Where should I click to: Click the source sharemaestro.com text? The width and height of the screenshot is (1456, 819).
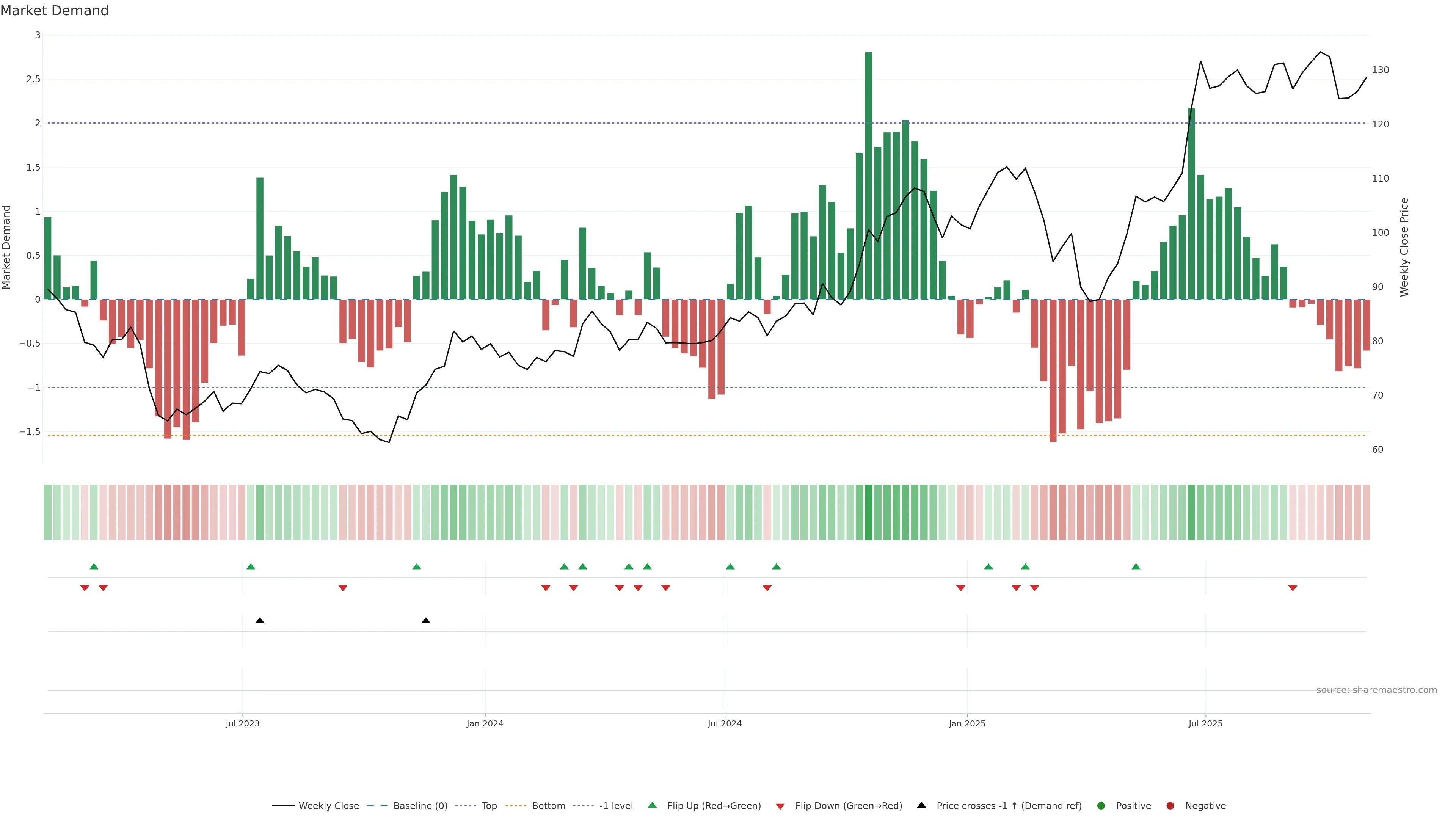(x=1376, y=690)
